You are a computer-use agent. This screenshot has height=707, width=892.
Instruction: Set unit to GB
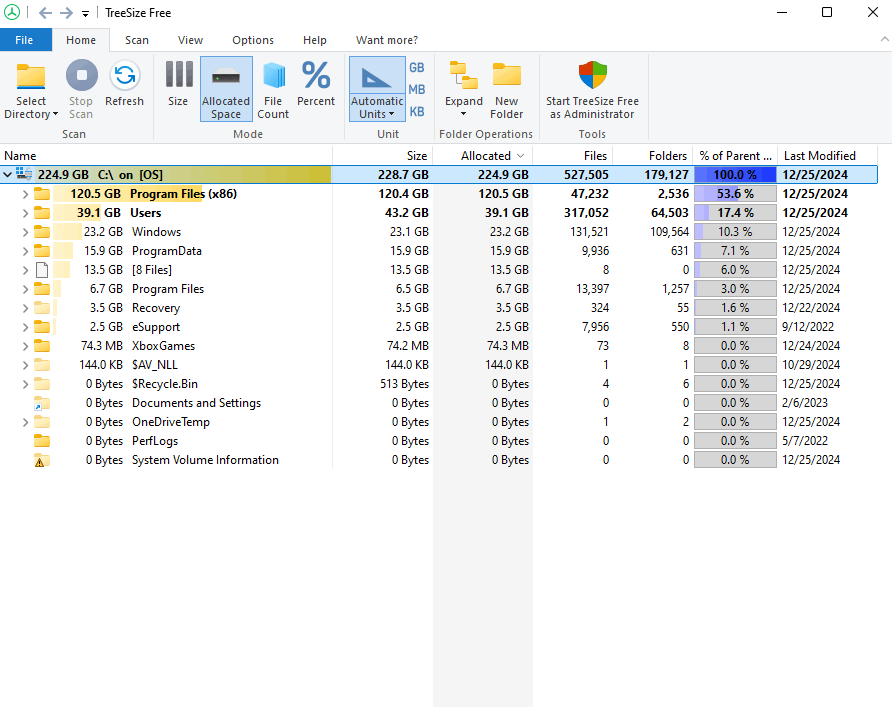pos(416,68)
